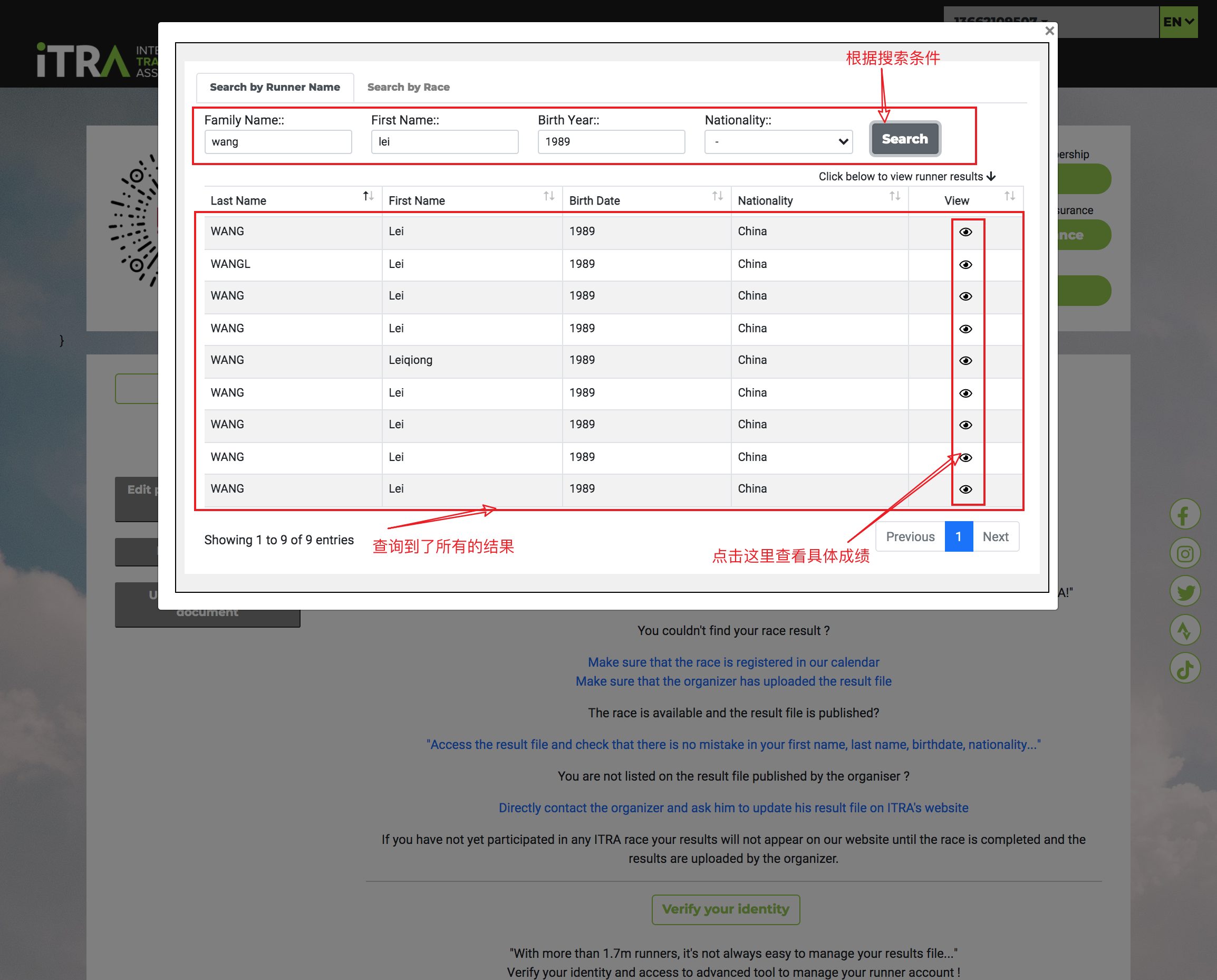Switch to Search by Race tab

tap(408, 87)
